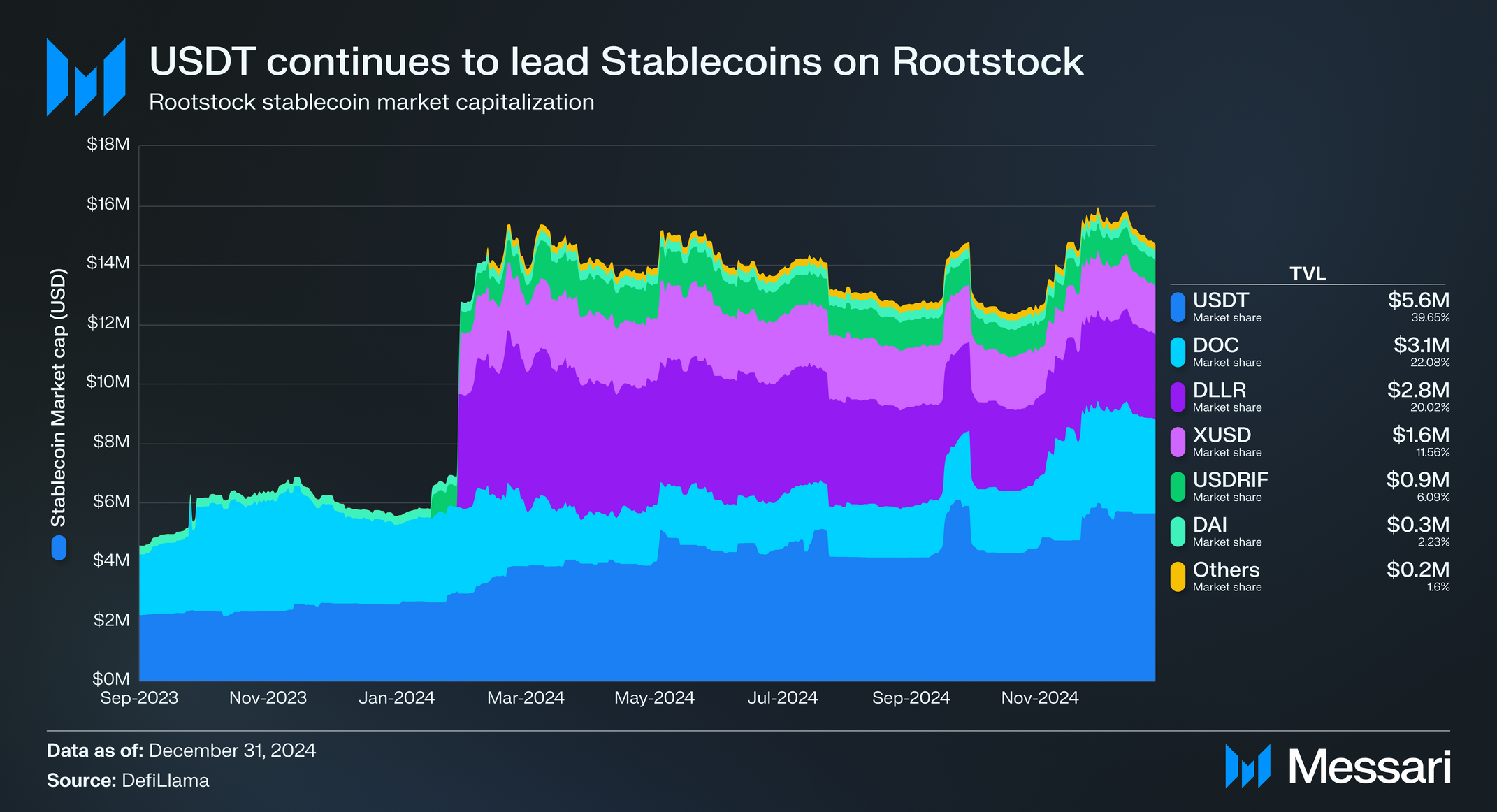Click the DLLR purple legend swatch
The image size is (1497, 812).
1178,397
